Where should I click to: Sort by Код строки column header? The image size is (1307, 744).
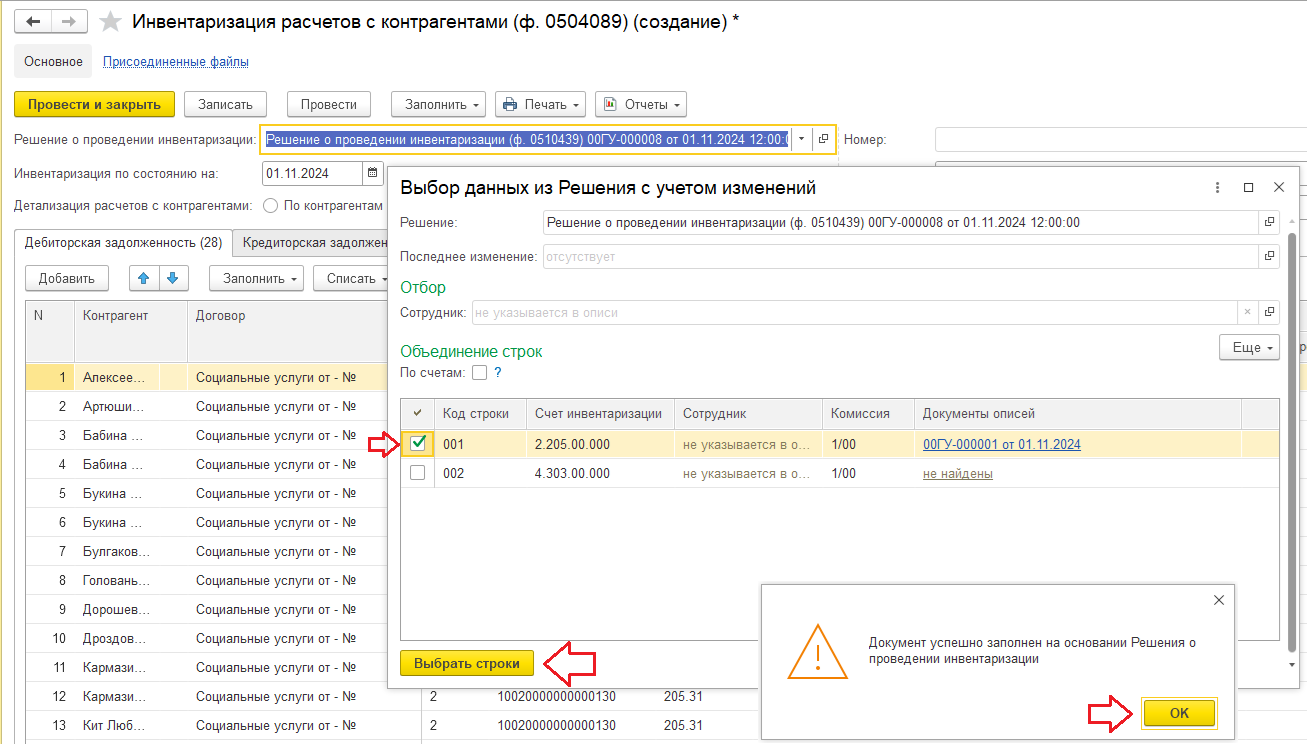tap(481, 413)
